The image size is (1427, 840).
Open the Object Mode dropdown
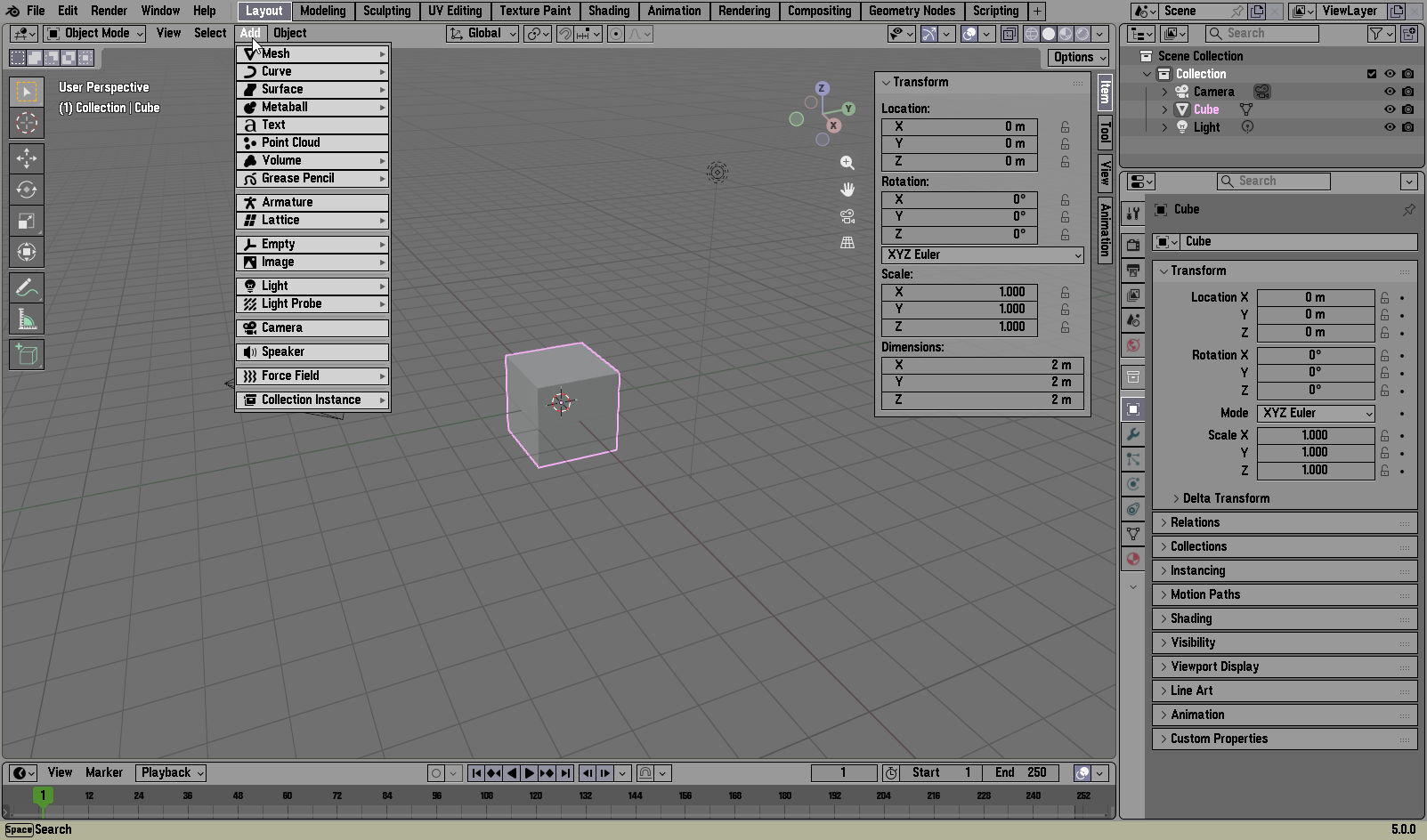[x=95, y=33]
